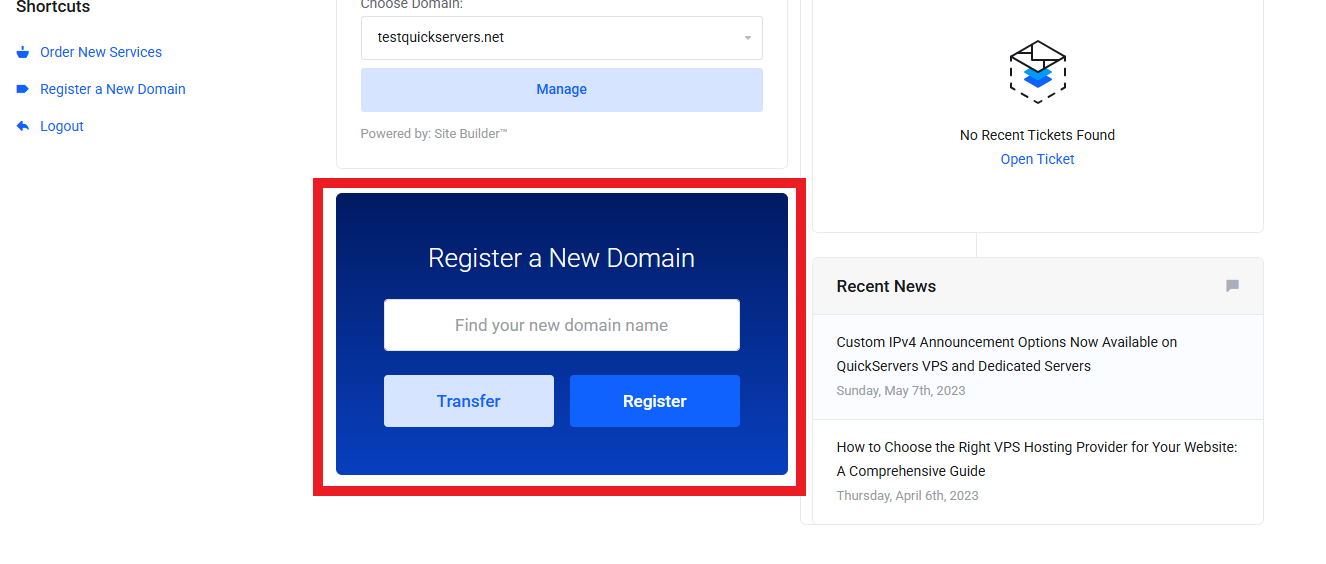The height and width of the screenshot is (564, 1326).
Task: Open the Order New Services shortcut link
Action: coord(101,52)
